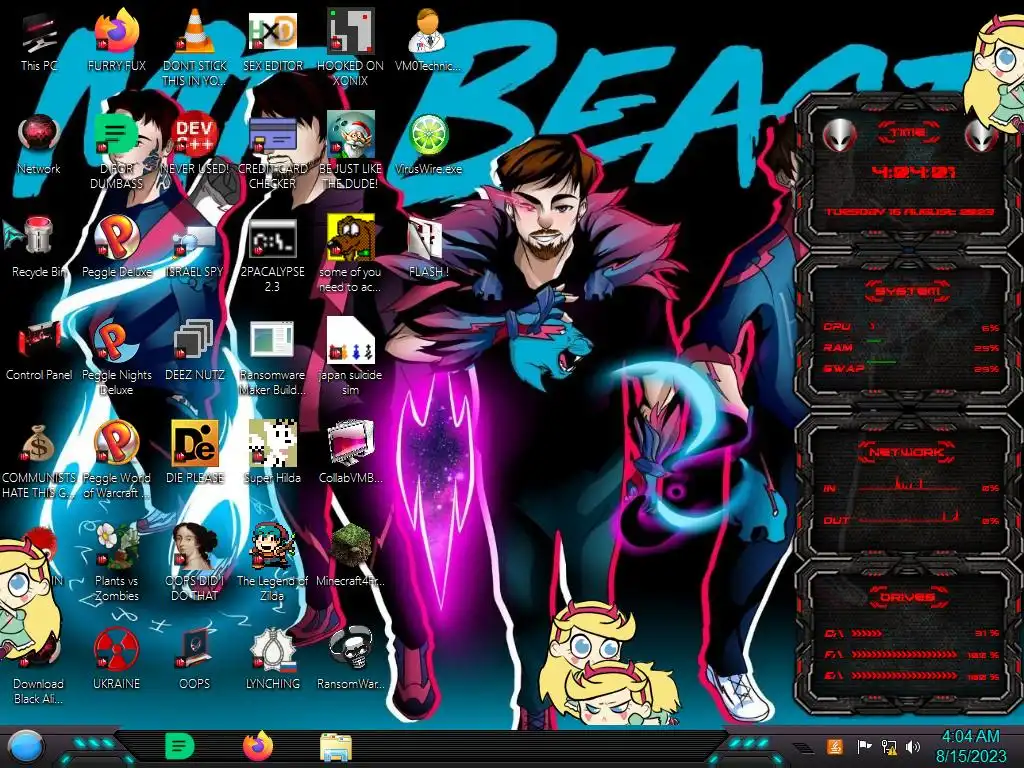The height and width of the screenshot is (768, 1024).
Task: Open 2PACALYPSE 2.3 command prompt icon
Action: pos(272,253)
